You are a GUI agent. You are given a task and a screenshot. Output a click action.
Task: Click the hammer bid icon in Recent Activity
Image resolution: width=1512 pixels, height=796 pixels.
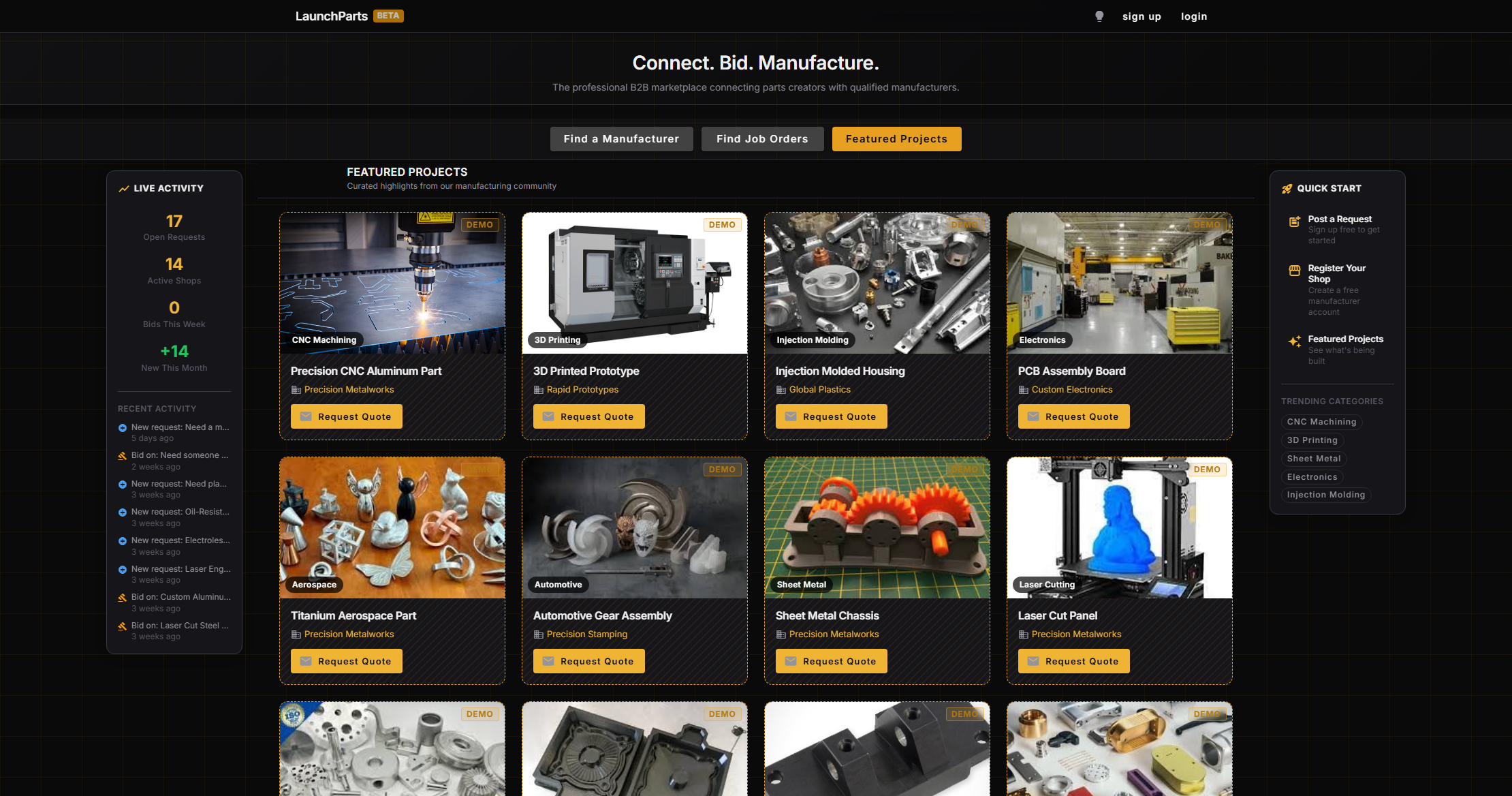[x=121, y=455]
